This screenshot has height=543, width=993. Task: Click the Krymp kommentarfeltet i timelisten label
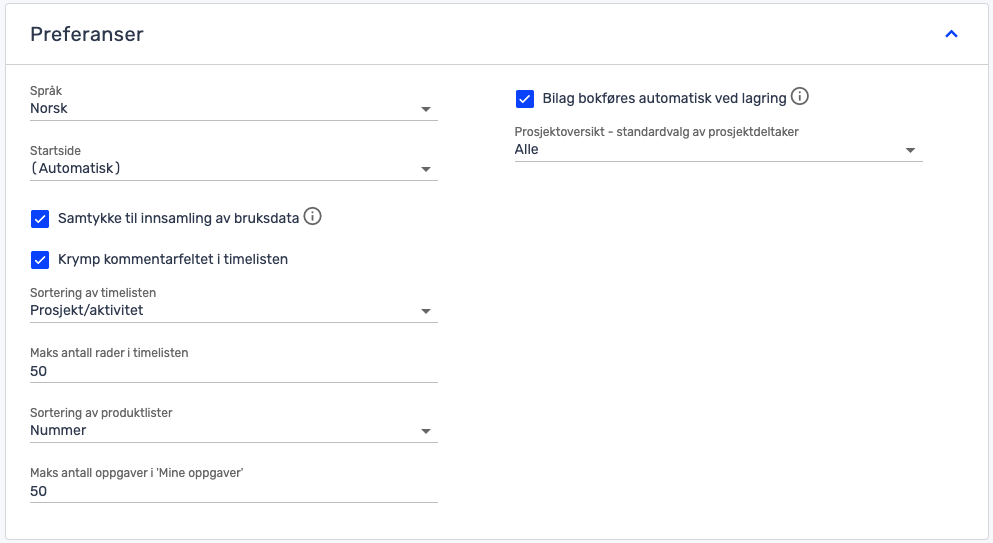coord(173,259)
